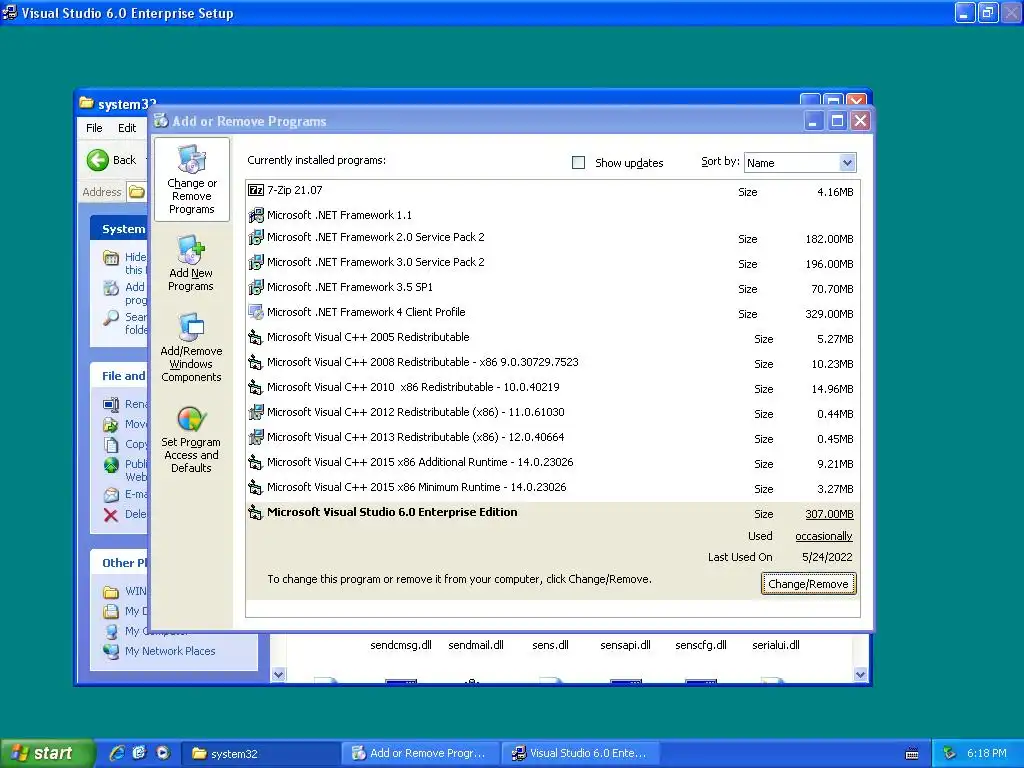Select the sens.dll file
This screenshot has width=1024, height=768.
[551, 645]
